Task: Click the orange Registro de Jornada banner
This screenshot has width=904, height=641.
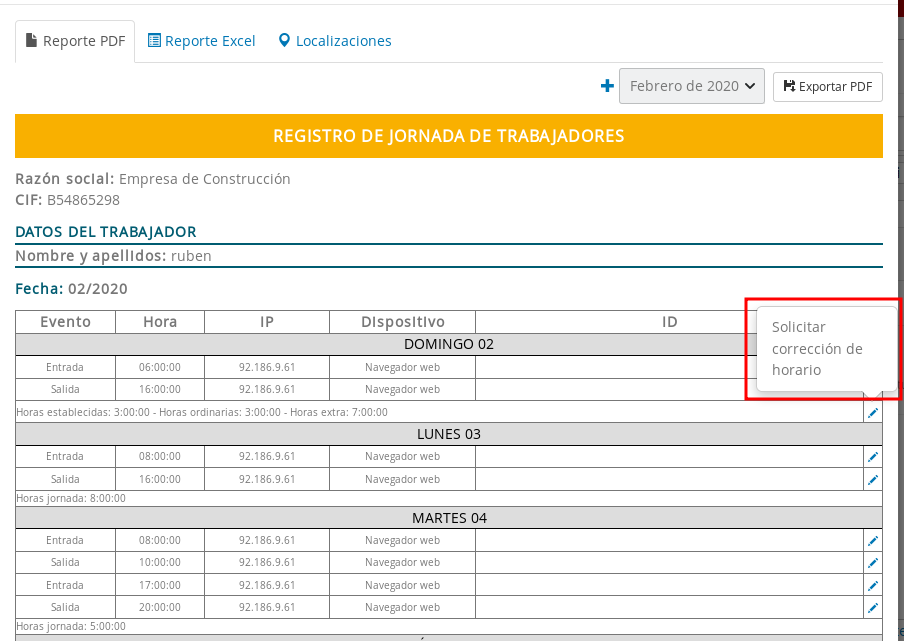Action: [x=449, y=136]
